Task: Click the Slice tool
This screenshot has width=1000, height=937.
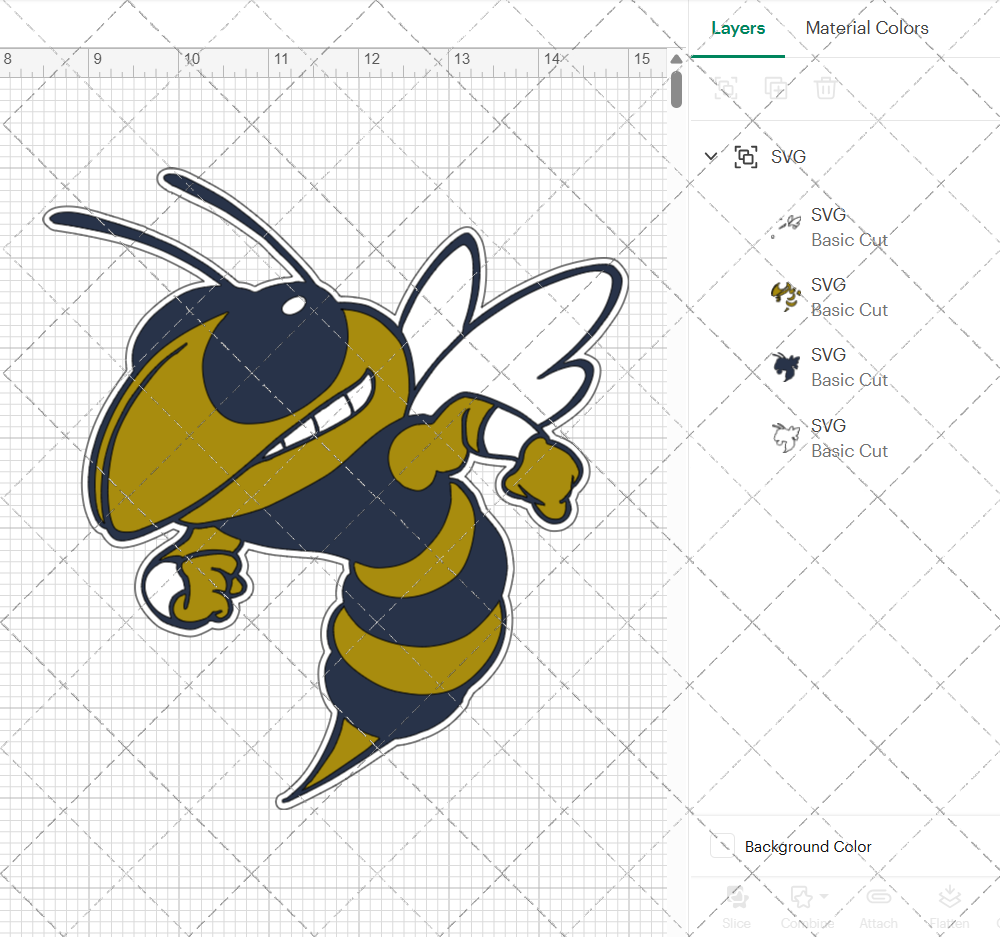Action: coord(737,906)
